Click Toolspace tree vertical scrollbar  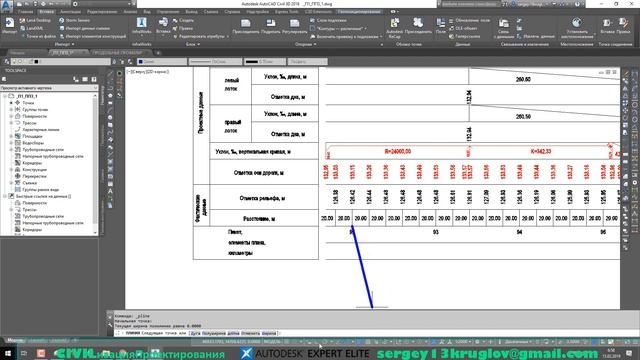96,163
